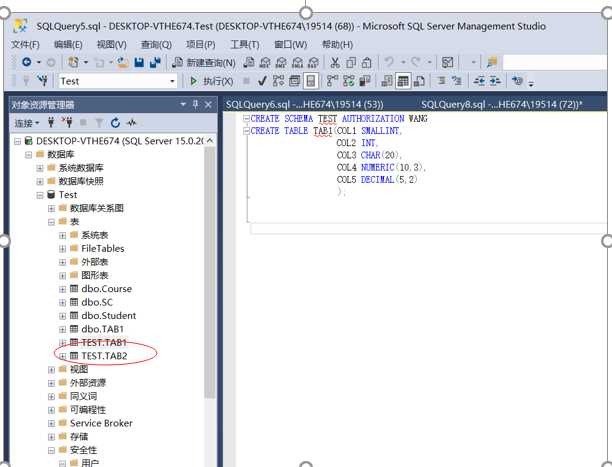This screenshot has height=467, width=612.
Task: Click the Find in Files icon
Action: (x=492, y=62)
